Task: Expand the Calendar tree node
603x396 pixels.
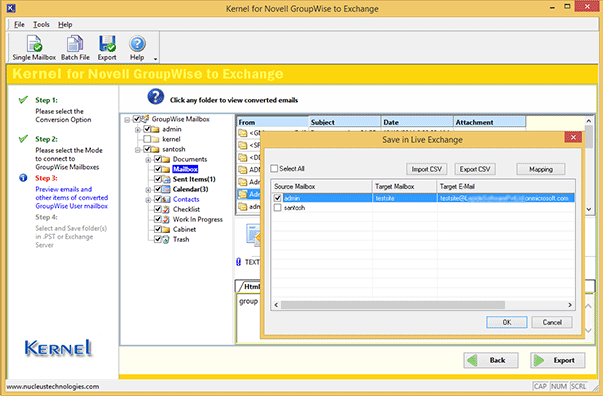Action: pos(148,190)
